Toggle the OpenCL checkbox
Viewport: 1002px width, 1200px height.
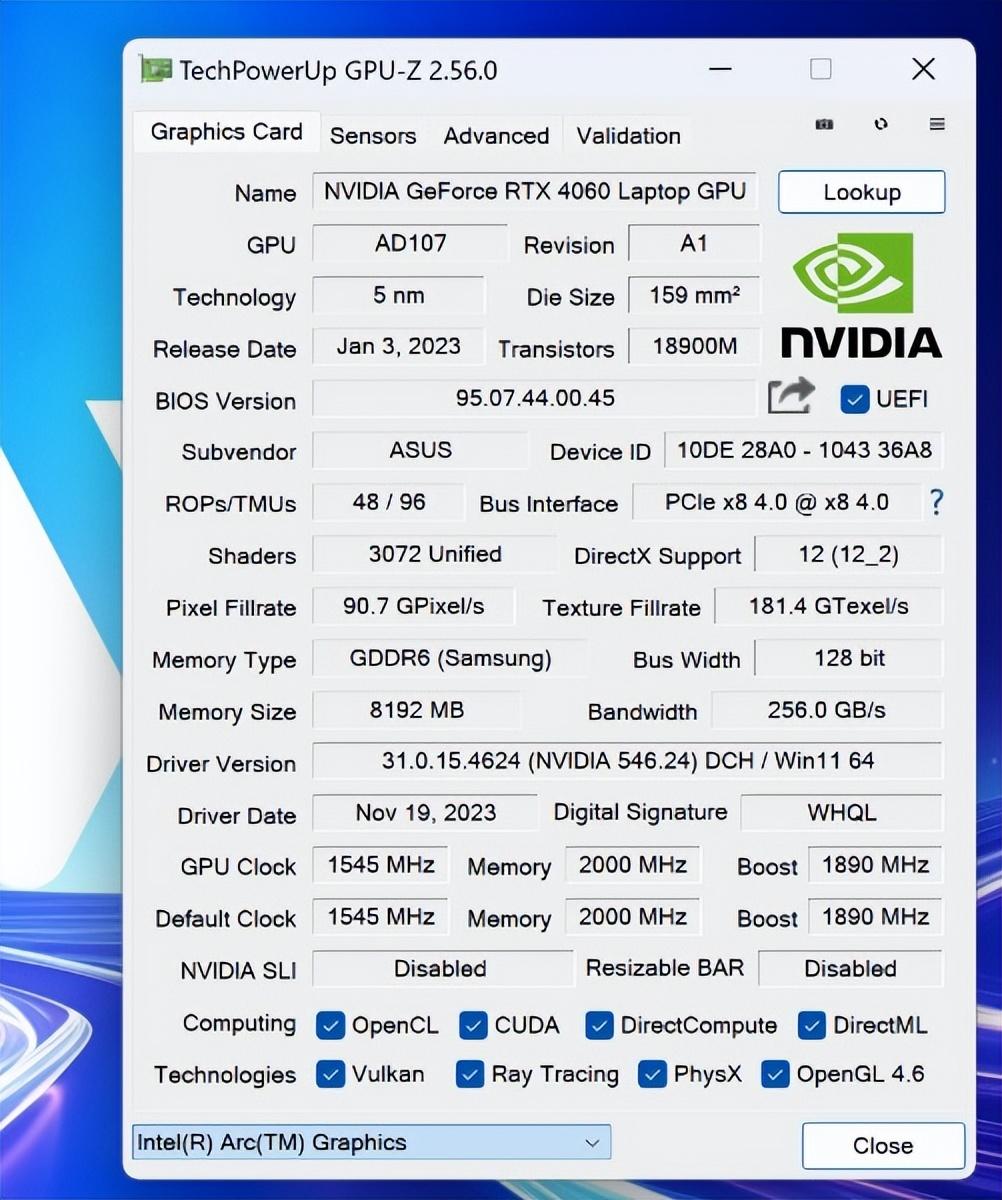[x=330, y=1025]
